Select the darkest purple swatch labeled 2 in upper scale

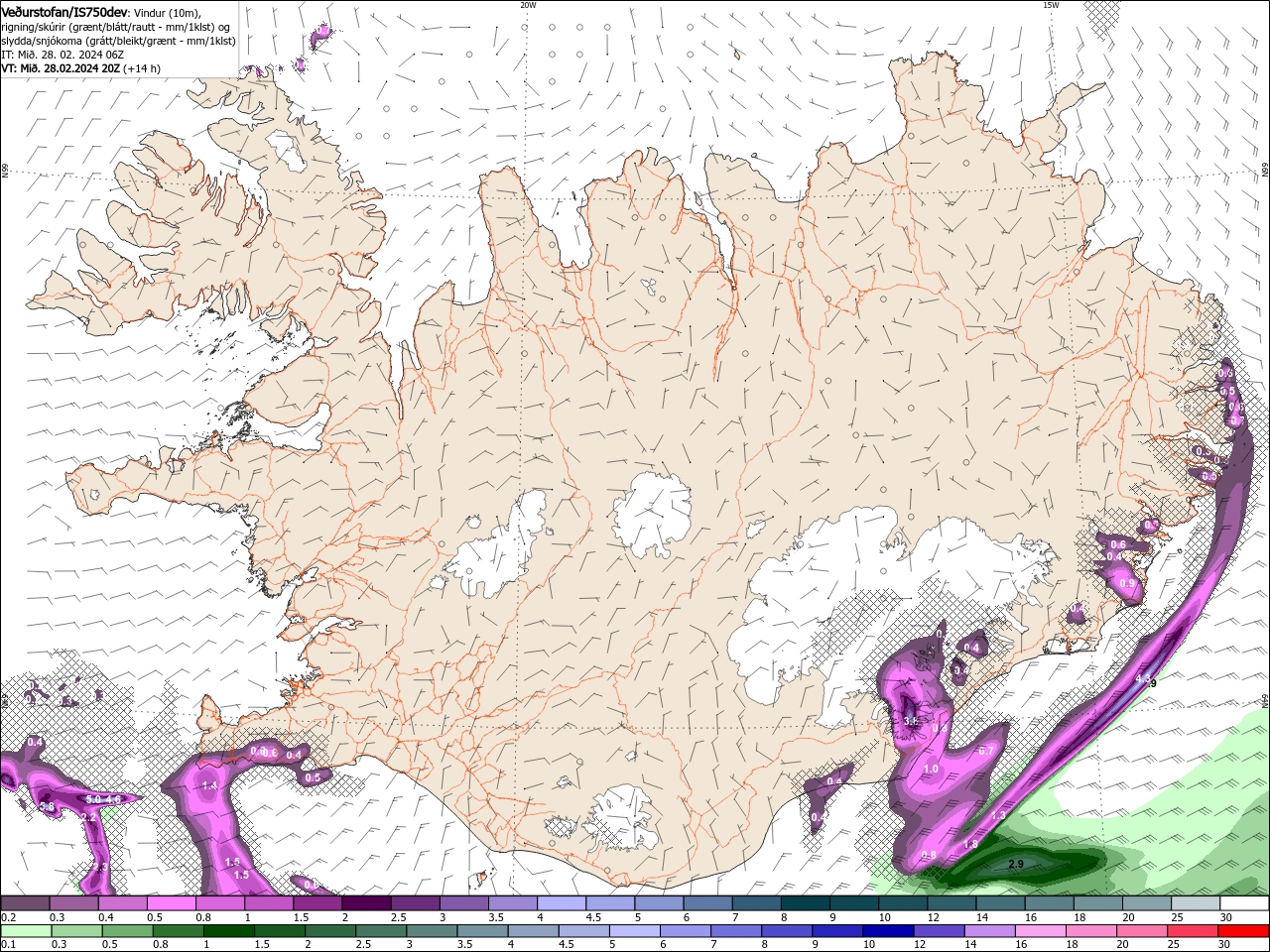[x=365, y=903]
